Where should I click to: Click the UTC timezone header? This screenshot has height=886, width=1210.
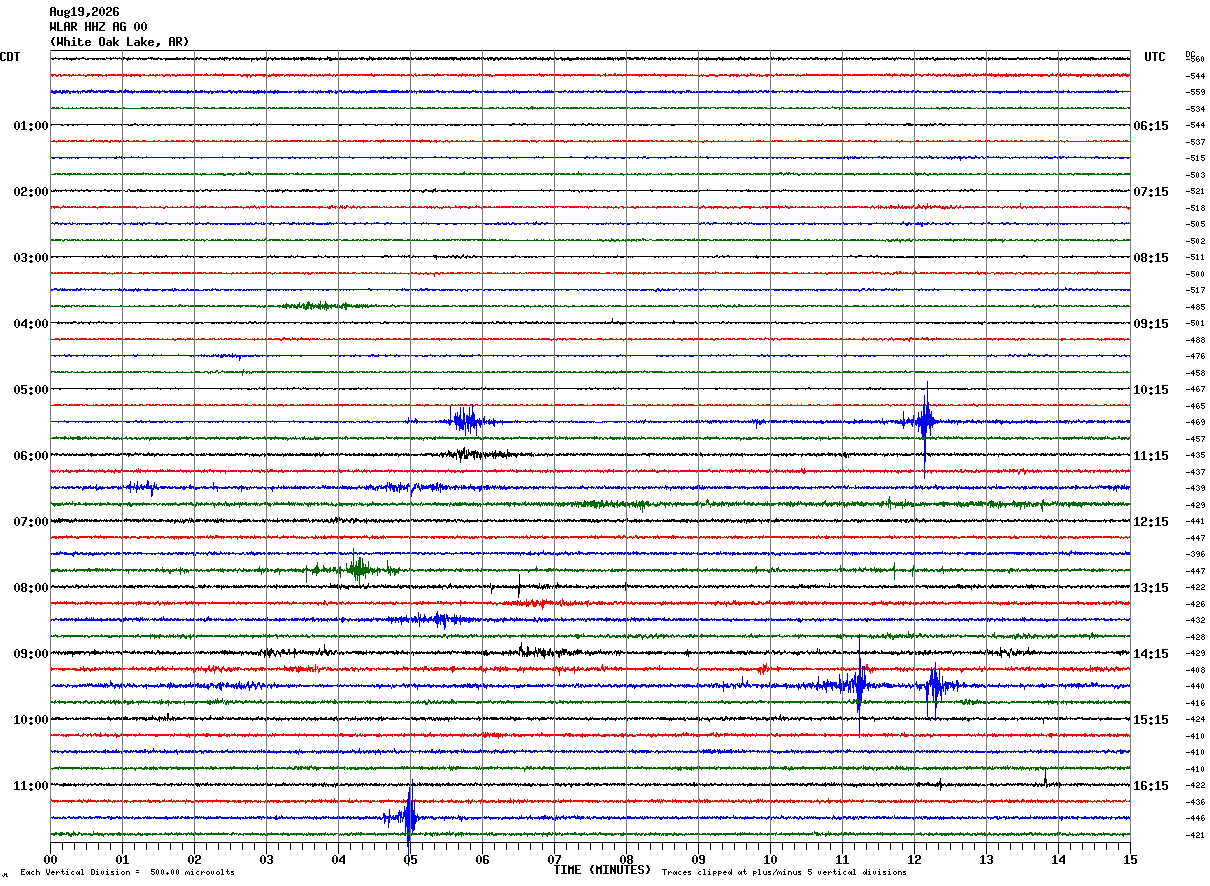coord(1155,57)
